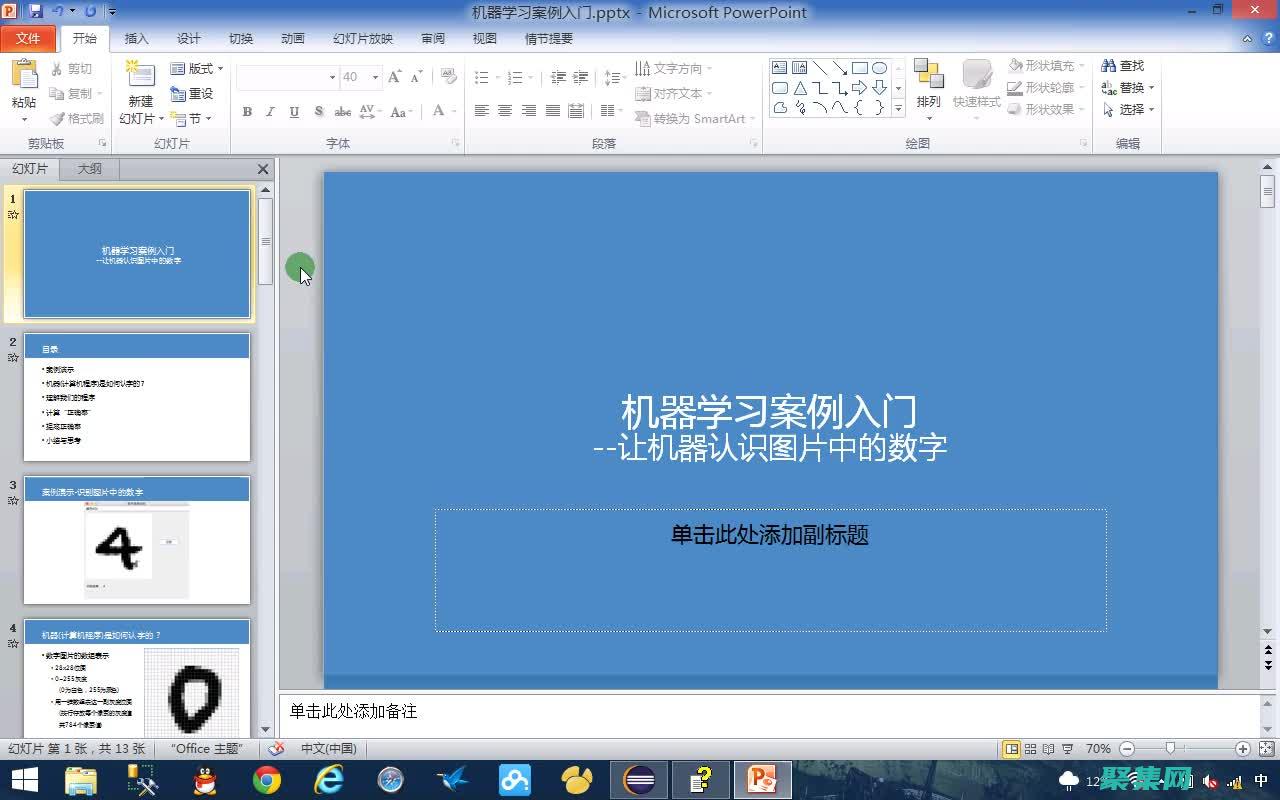Toggle center text alignment

[x=504, y=111]
